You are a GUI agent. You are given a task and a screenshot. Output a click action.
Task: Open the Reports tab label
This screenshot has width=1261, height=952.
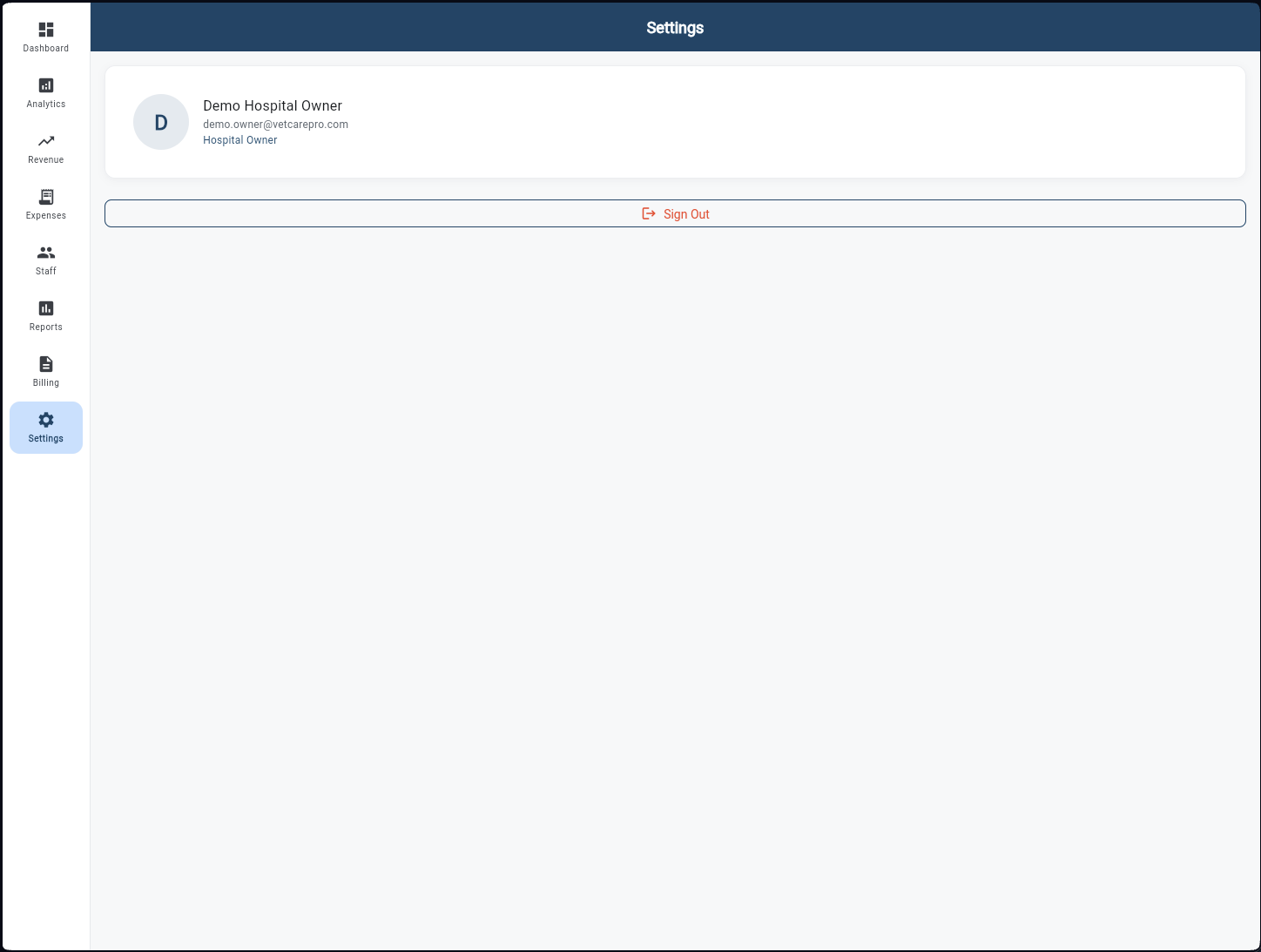coord(45,327)
